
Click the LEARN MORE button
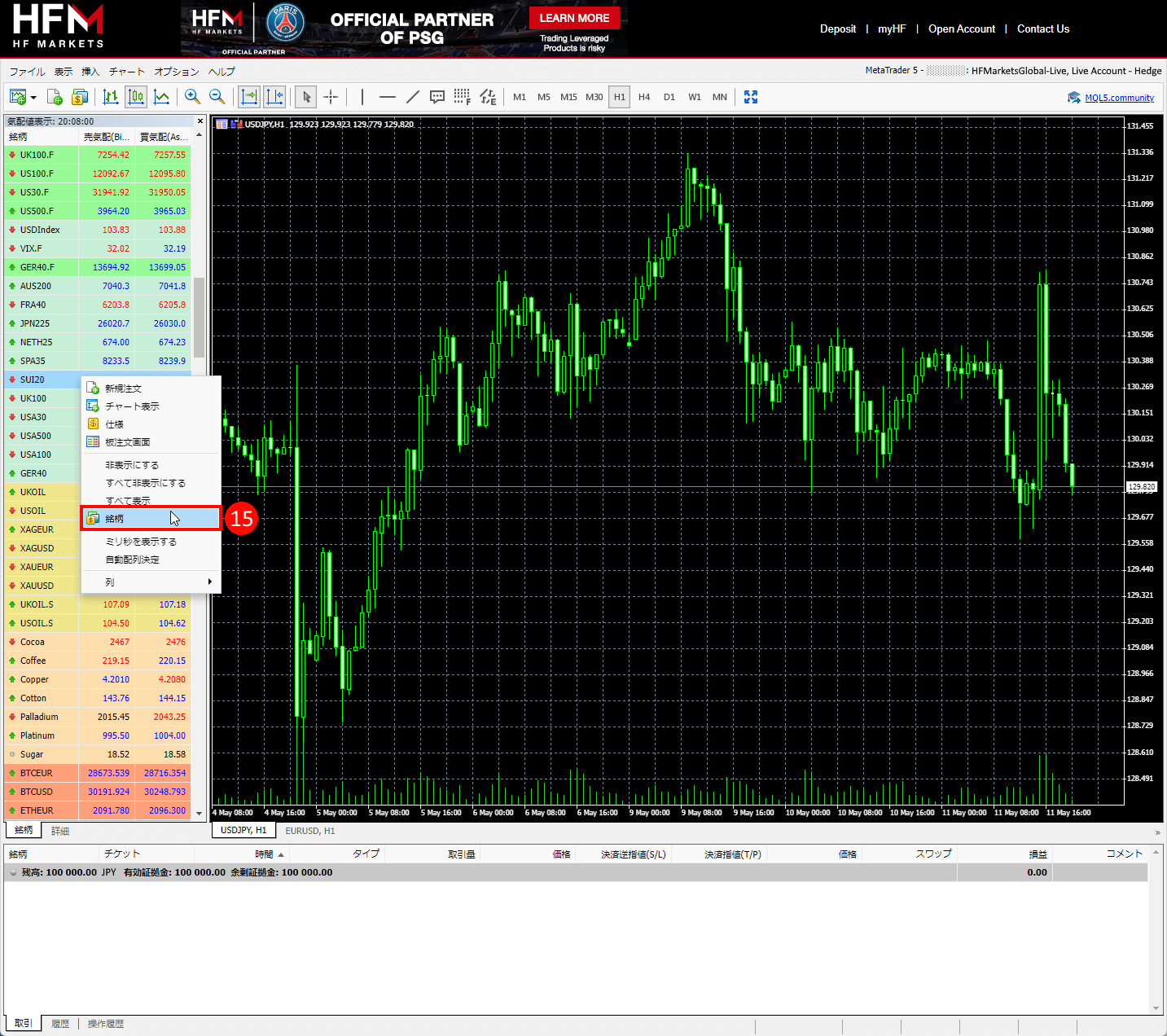click(574, 17)
